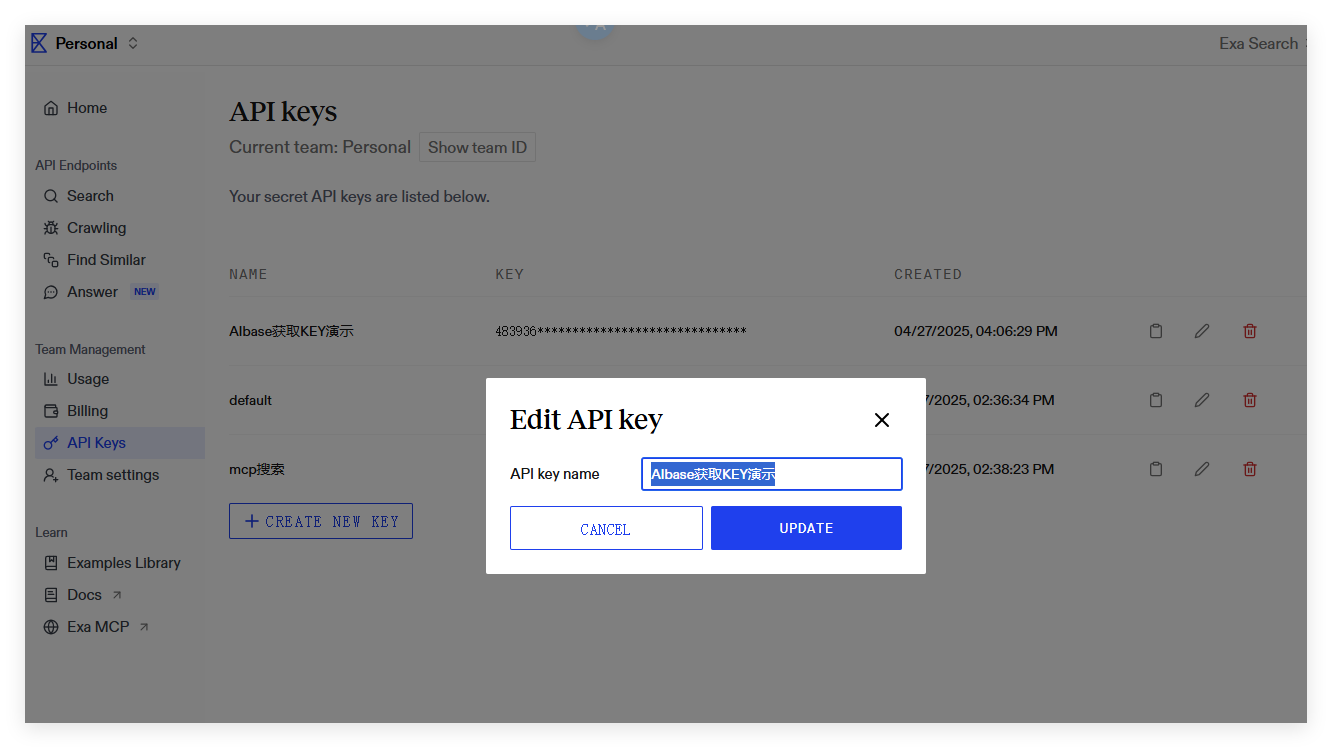Open the Search endpoint page
This screenshot has height=748, width=1332.
point(90,196)
